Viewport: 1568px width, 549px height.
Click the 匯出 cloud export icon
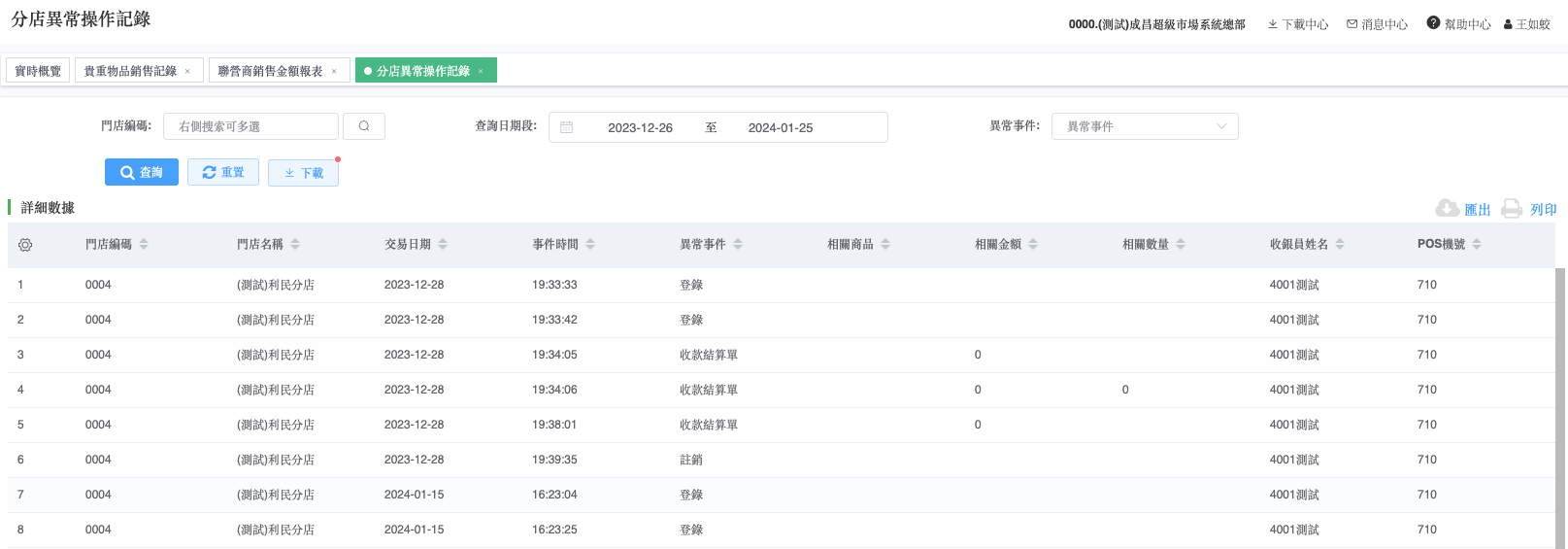point(1447,209)
